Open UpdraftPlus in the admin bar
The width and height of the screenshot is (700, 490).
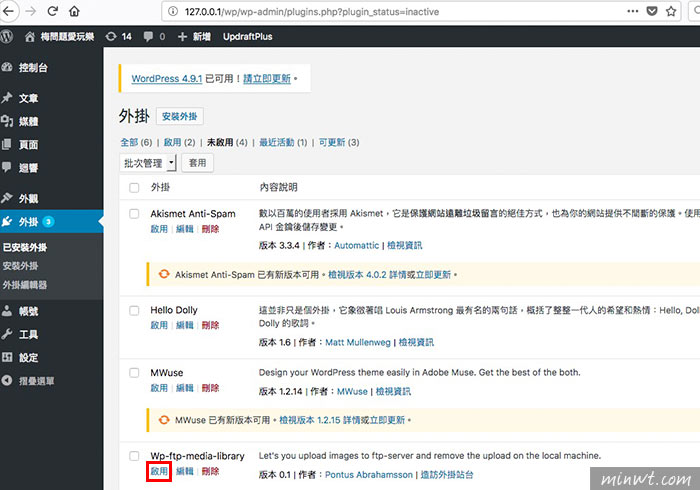(248, 37)
